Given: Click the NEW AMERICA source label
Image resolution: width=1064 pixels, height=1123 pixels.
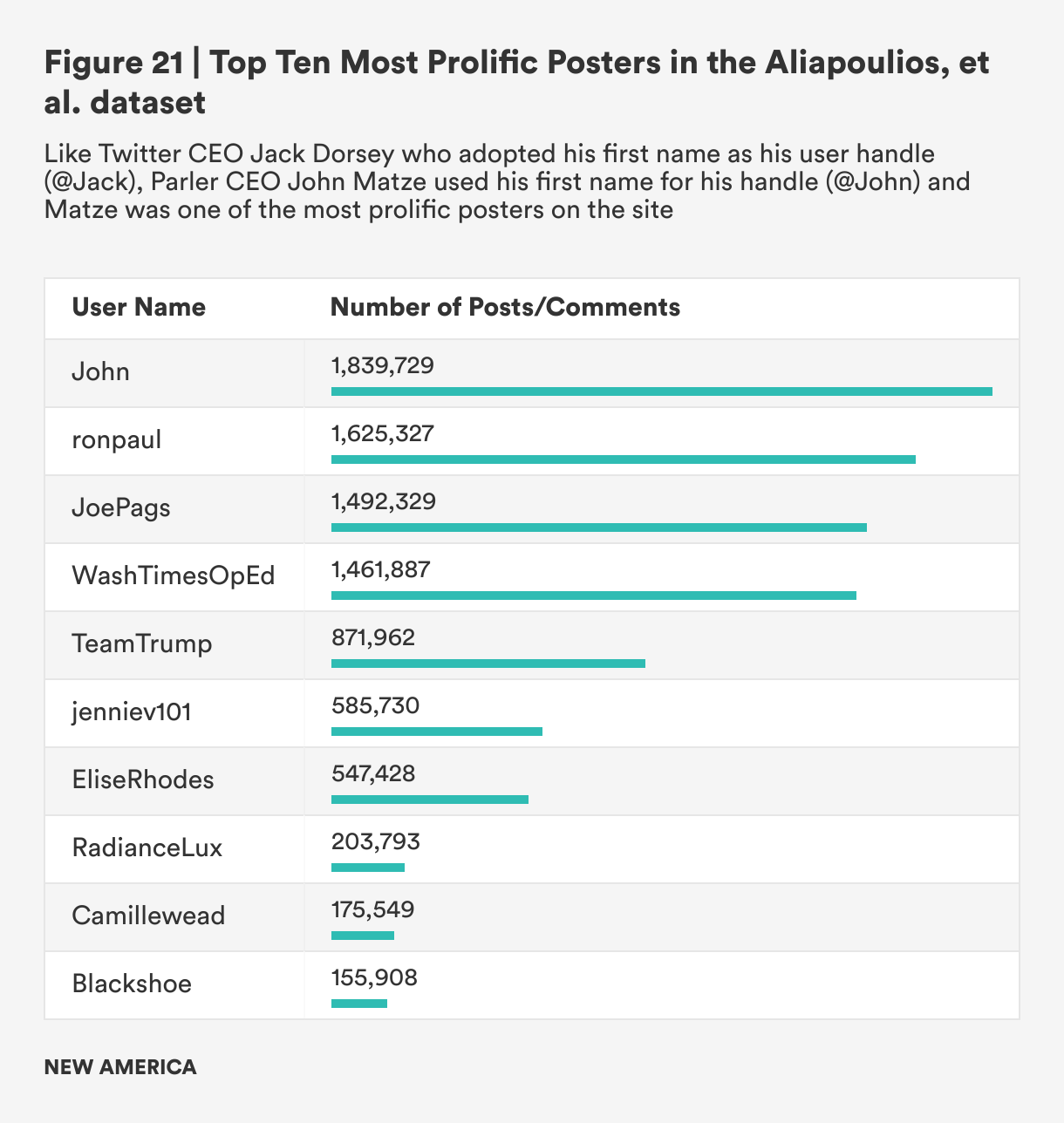Looking at the screenshot, I should point(120,1067).
